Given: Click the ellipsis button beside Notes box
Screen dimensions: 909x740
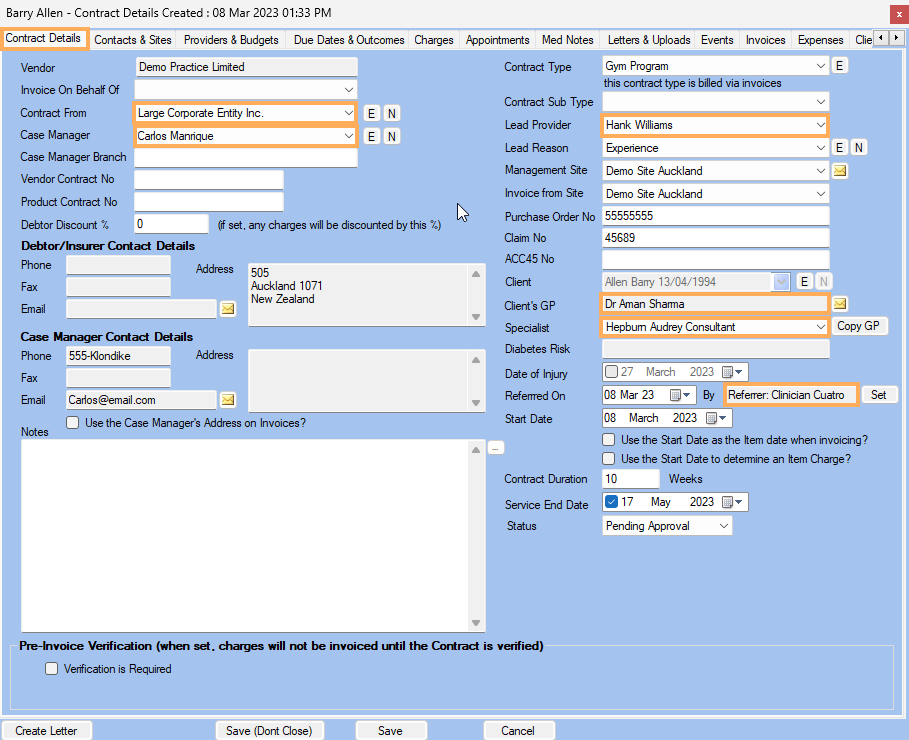Looking at the screenshot, I should click(496, 448).
